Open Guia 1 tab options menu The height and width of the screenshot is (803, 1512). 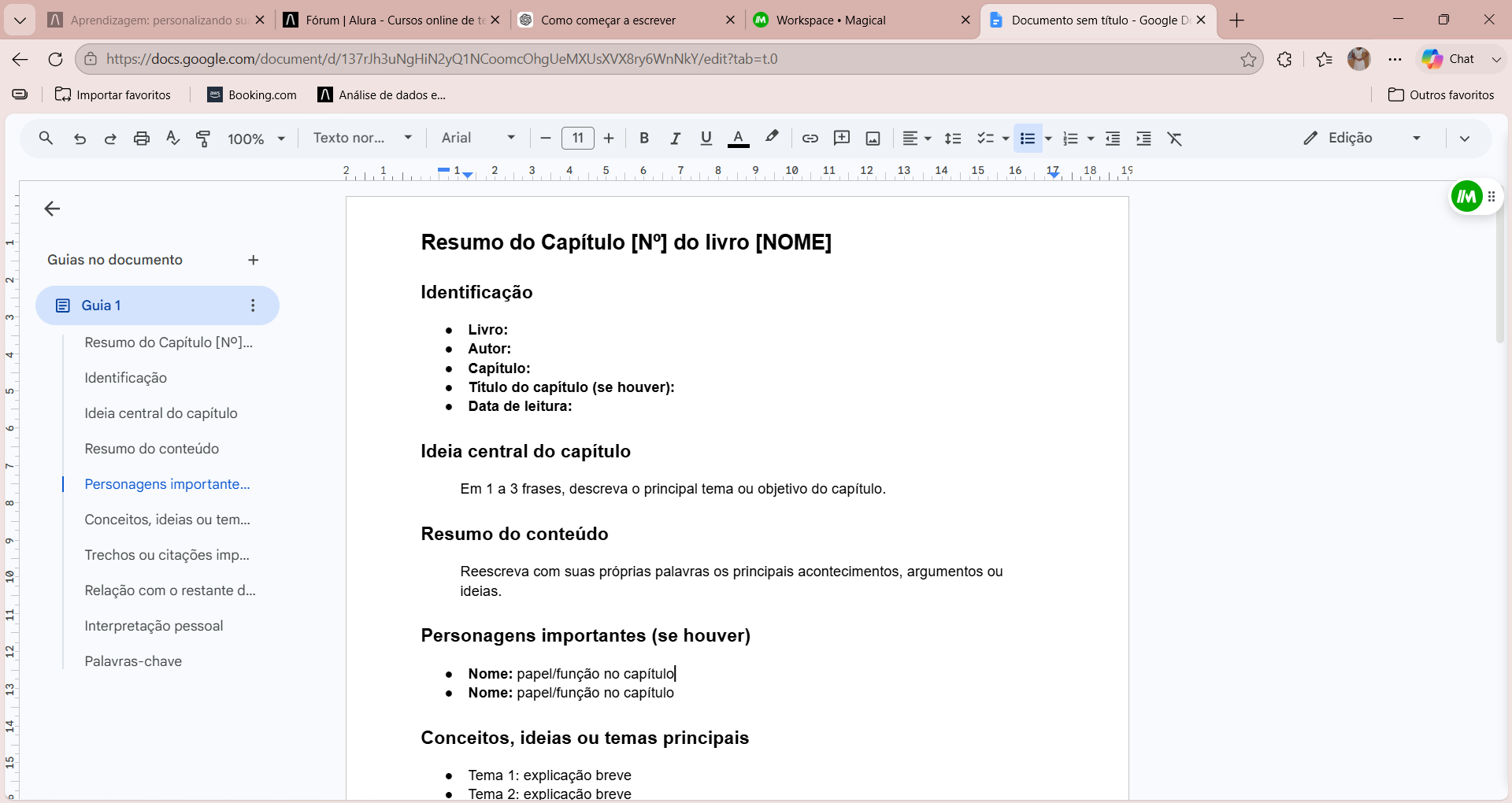pos(253,305)
